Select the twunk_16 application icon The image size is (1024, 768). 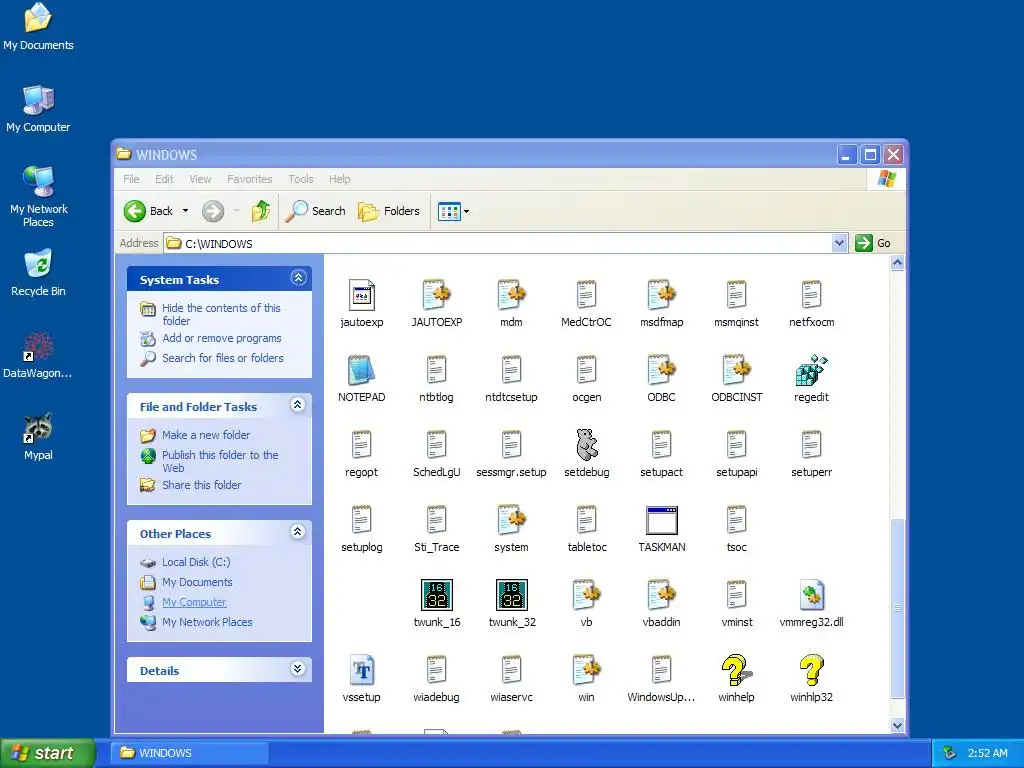click(x=436, y=595)
